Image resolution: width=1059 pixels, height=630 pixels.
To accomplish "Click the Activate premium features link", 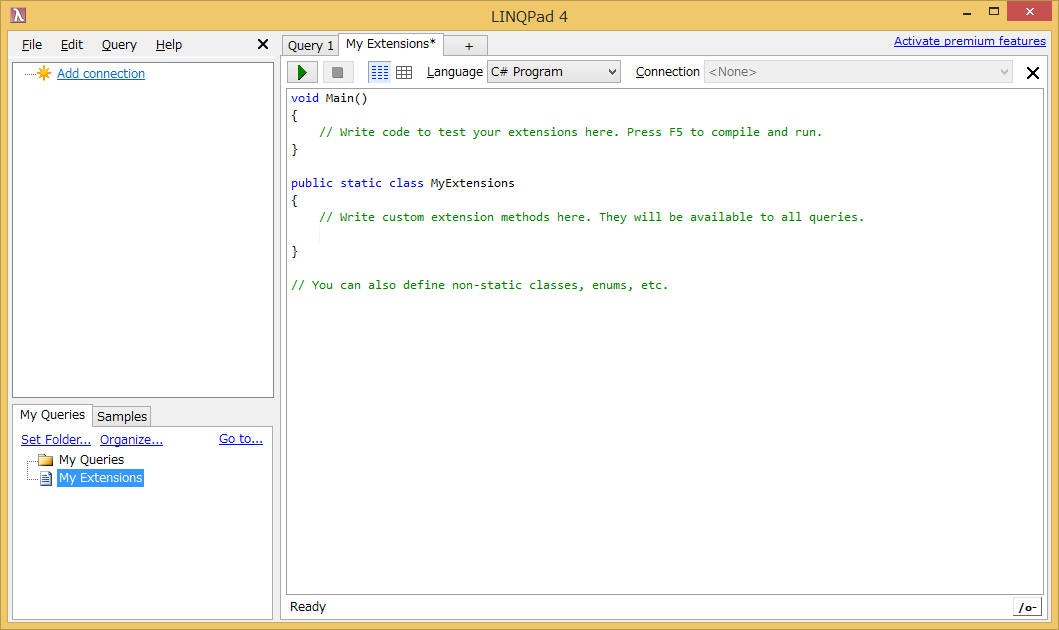I will pos(969,41).
